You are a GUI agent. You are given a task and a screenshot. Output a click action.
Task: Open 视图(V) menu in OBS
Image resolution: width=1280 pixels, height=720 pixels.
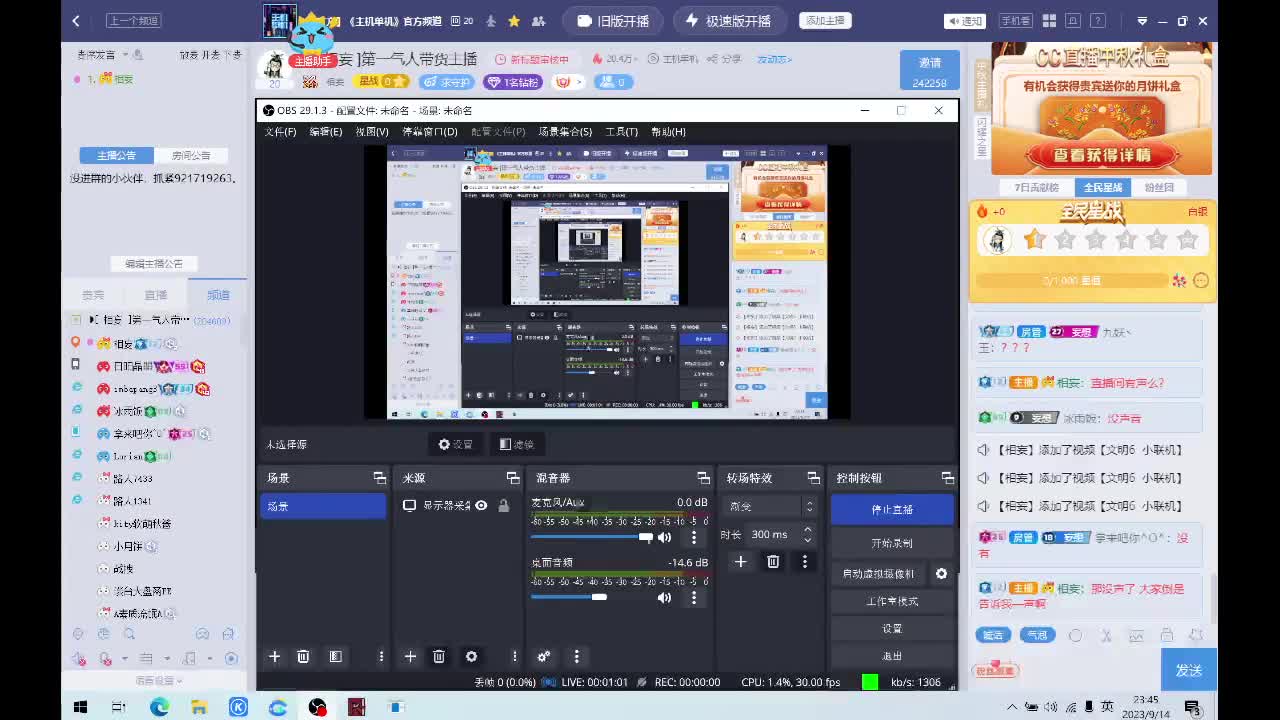372,132
